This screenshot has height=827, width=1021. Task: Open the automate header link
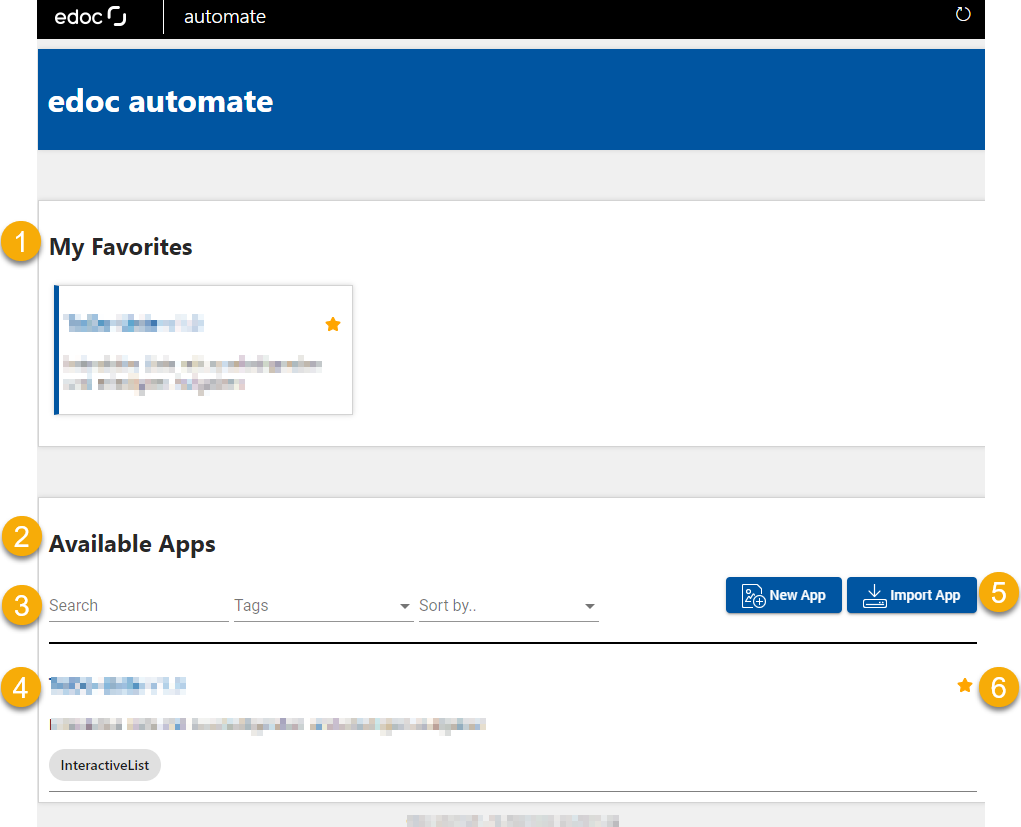pos(225,16)
